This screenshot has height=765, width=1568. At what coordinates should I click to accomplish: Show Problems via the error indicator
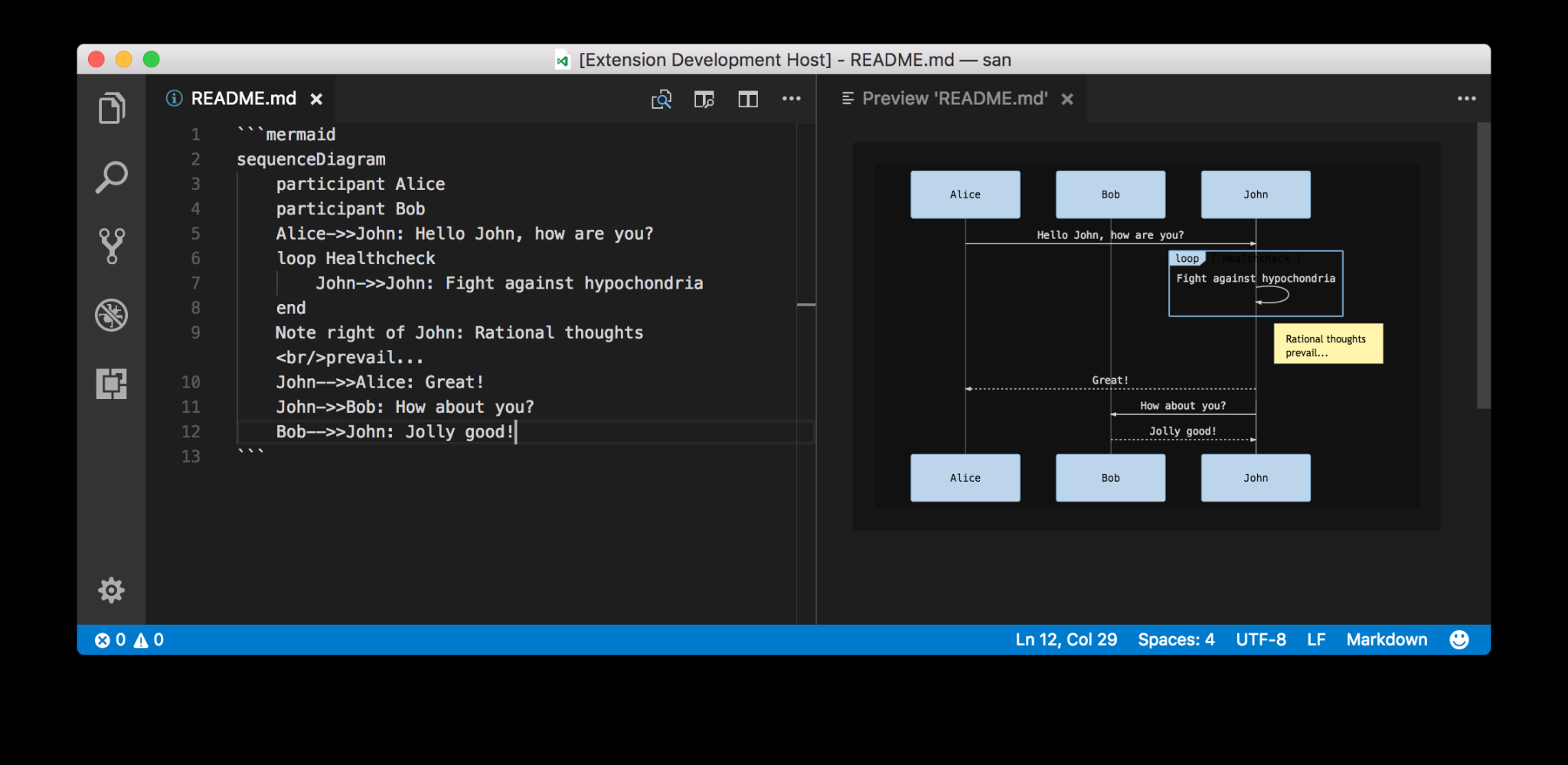pos(111,639)
